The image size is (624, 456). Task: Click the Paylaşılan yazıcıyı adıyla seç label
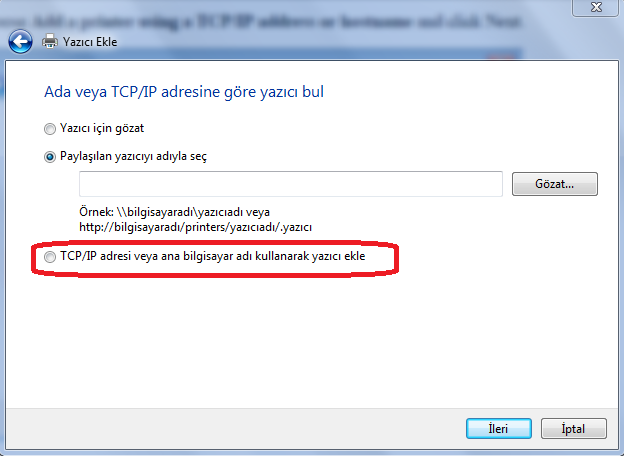(133, 156)
